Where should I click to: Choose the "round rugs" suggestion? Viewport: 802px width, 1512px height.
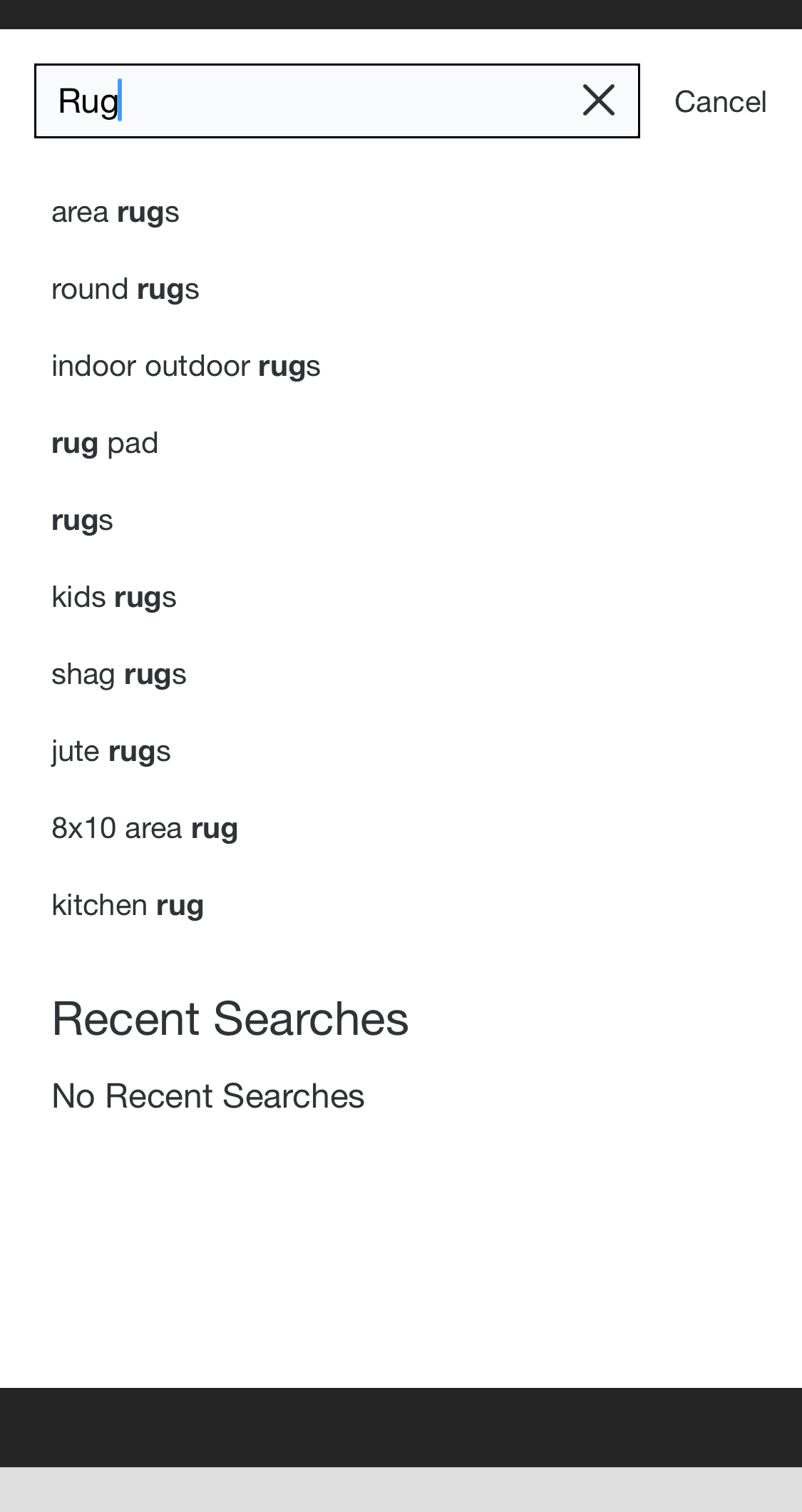pos(125,290)
